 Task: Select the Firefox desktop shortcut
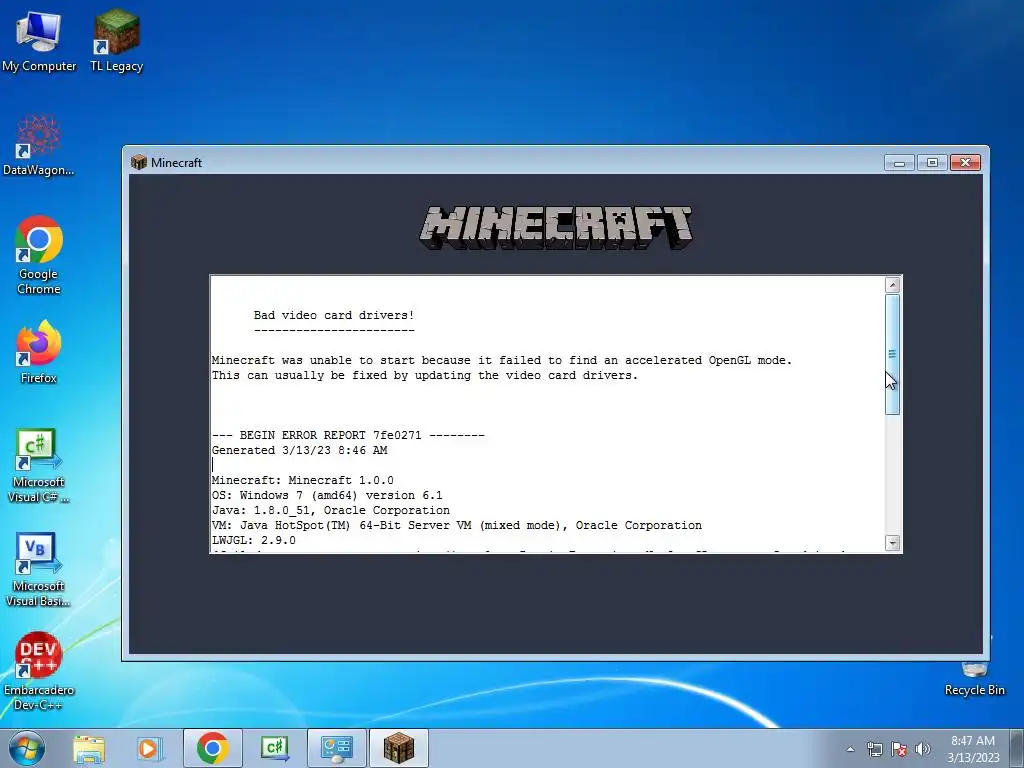[x=39, y=352]
